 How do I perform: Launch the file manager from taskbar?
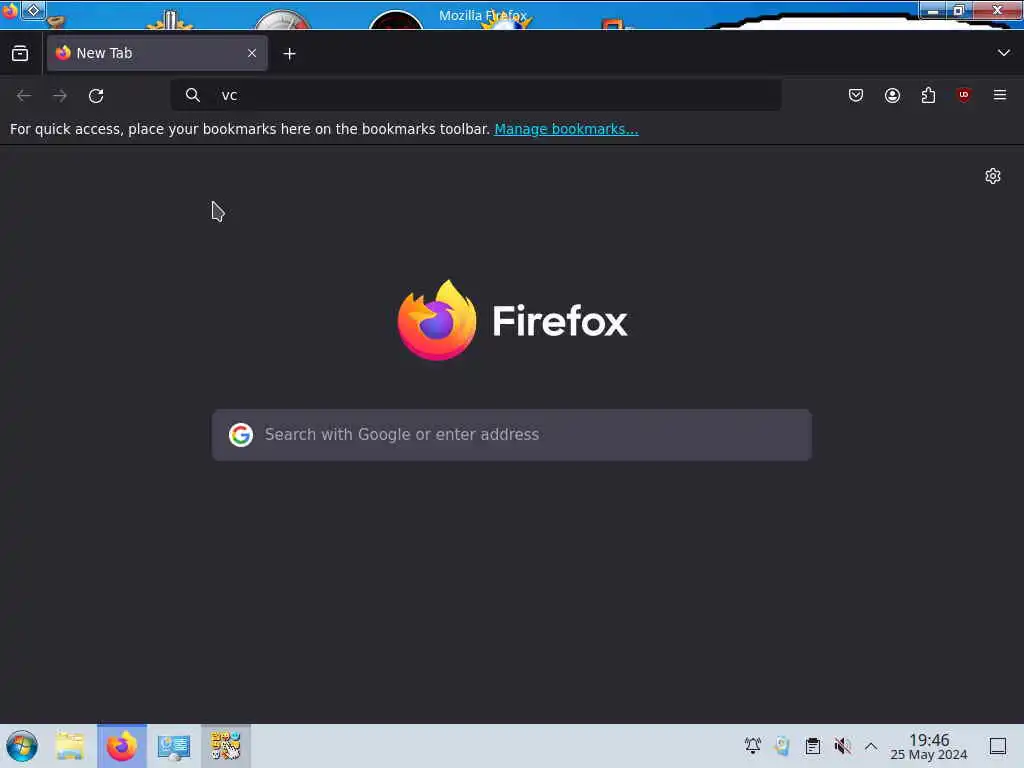pos(70,746)
